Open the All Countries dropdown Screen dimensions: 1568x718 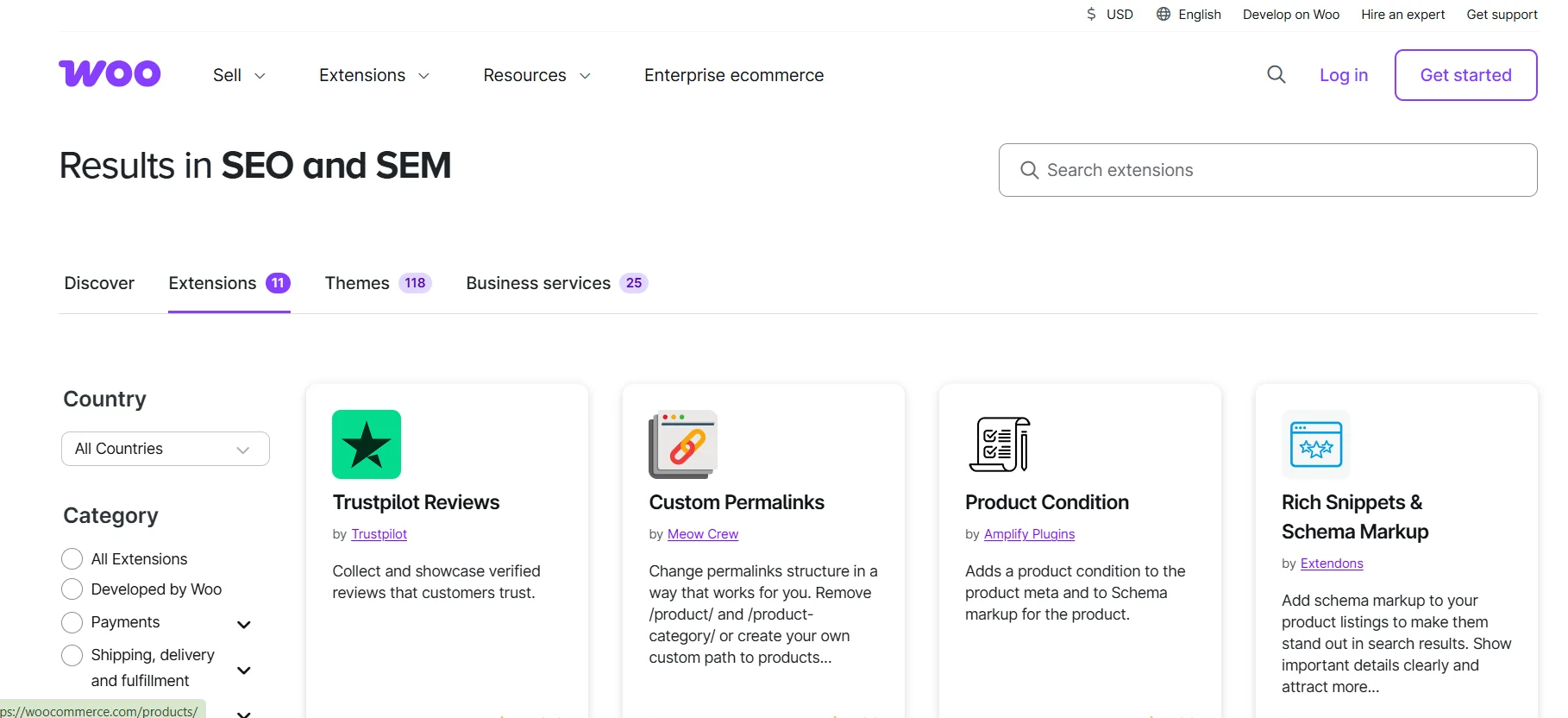pos(166,449)
